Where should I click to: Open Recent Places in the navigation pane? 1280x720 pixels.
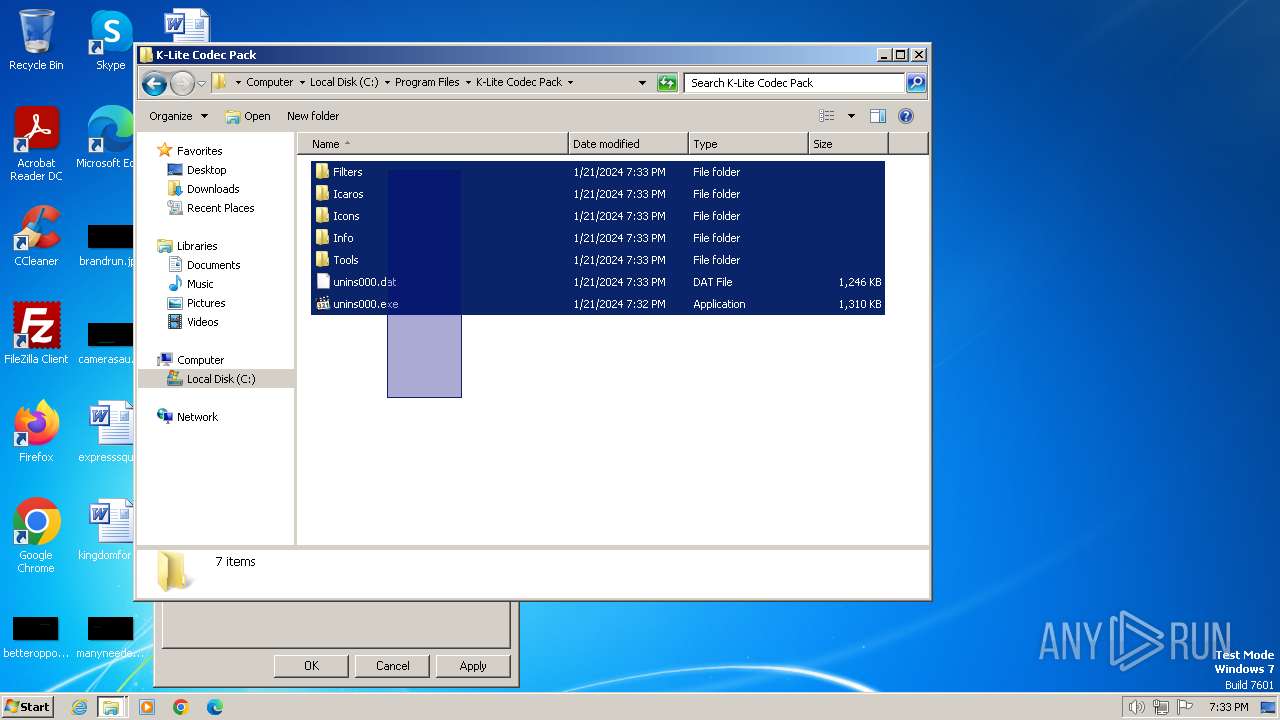220,208
